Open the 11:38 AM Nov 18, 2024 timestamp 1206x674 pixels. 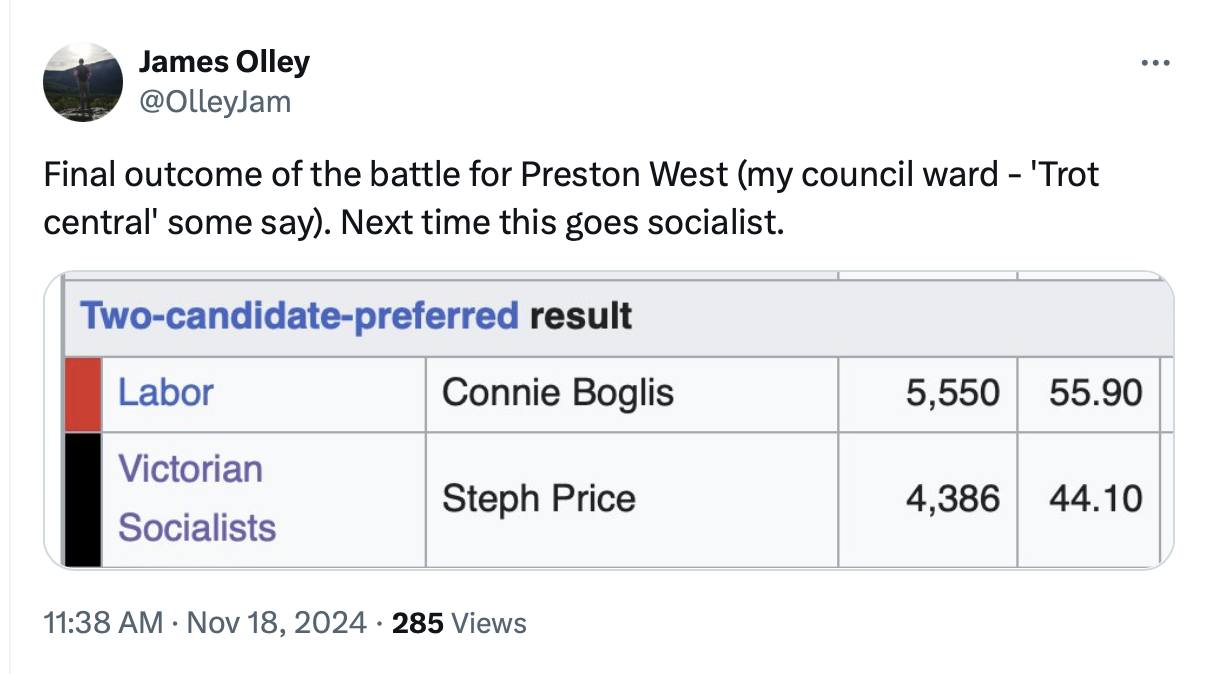click(x=205, y=623)
